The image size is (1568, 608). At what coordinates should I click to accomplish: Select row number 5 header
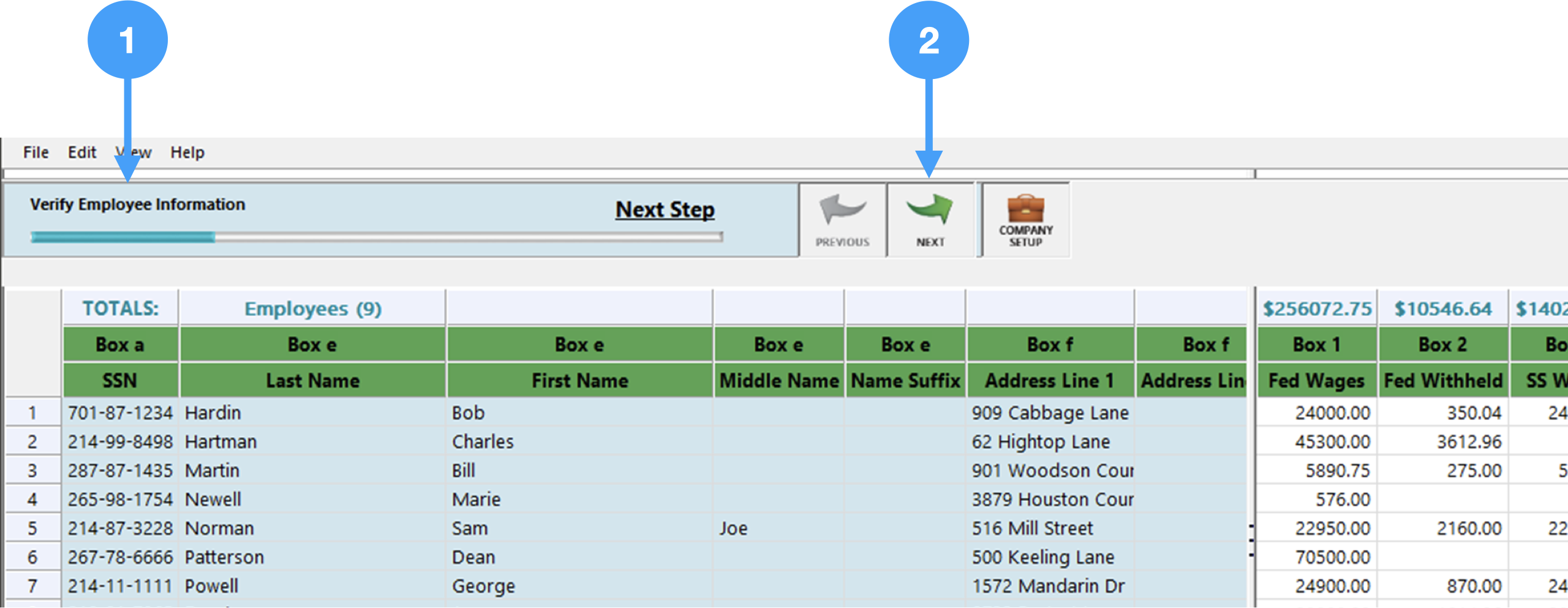click(x=32, y=528)
